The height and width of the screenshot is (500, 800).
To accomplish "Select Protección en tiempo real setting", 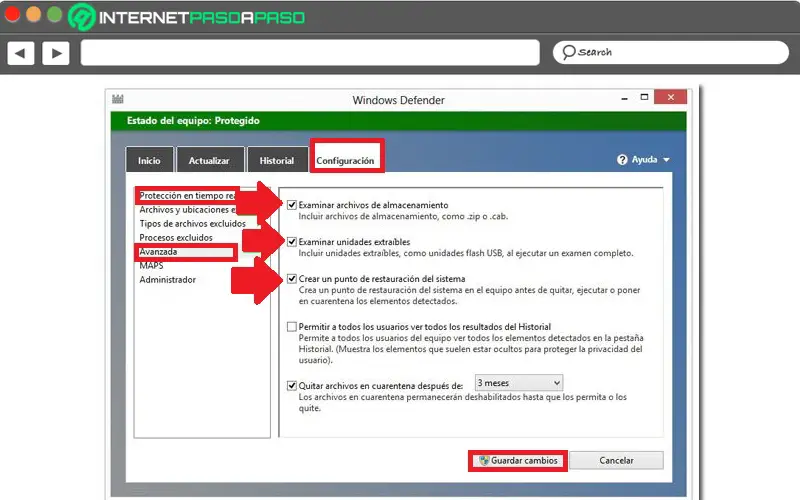I will 188,195.
